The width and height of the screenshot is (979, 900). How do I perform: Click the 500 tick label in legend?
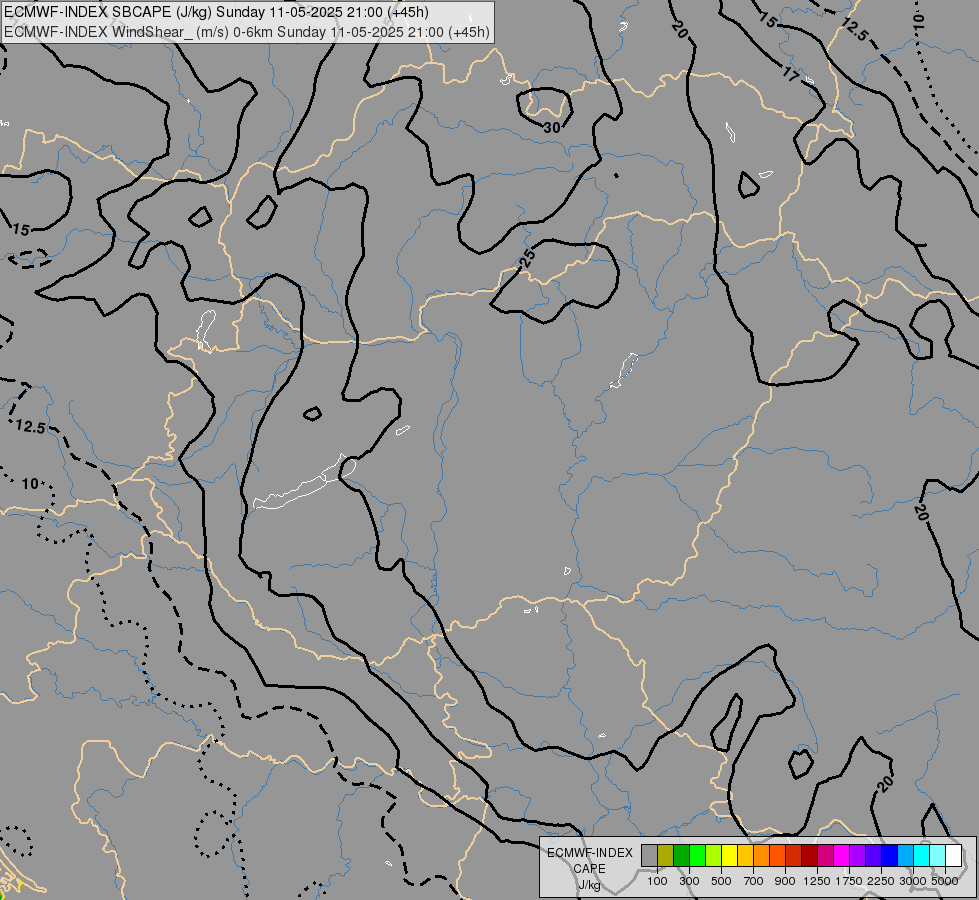pos(721,881)
